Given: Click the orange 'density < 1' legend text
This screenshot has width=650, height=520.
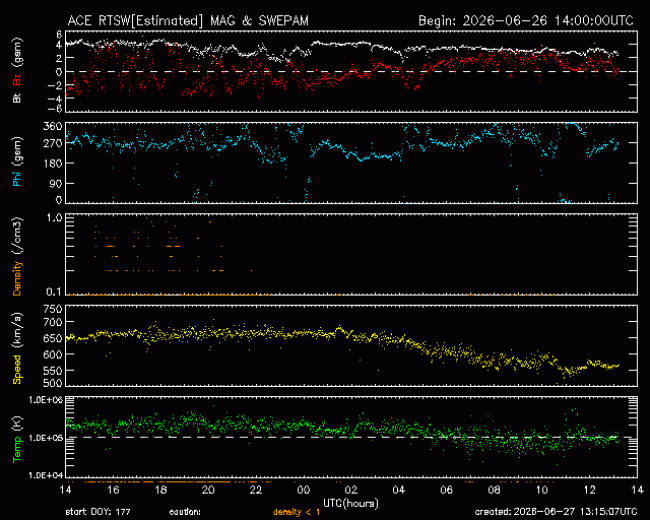Looking at the screenshot, I should [297, 512].
